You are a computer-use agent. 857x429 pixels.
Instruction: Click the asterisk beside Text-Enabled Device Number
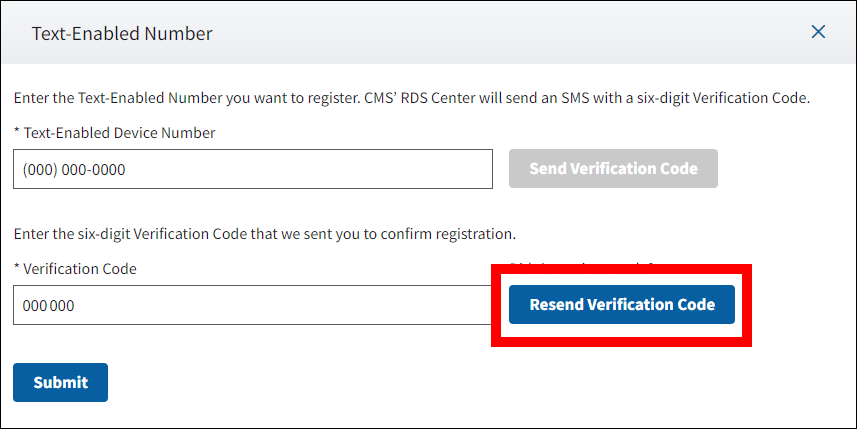coord(16,133)
